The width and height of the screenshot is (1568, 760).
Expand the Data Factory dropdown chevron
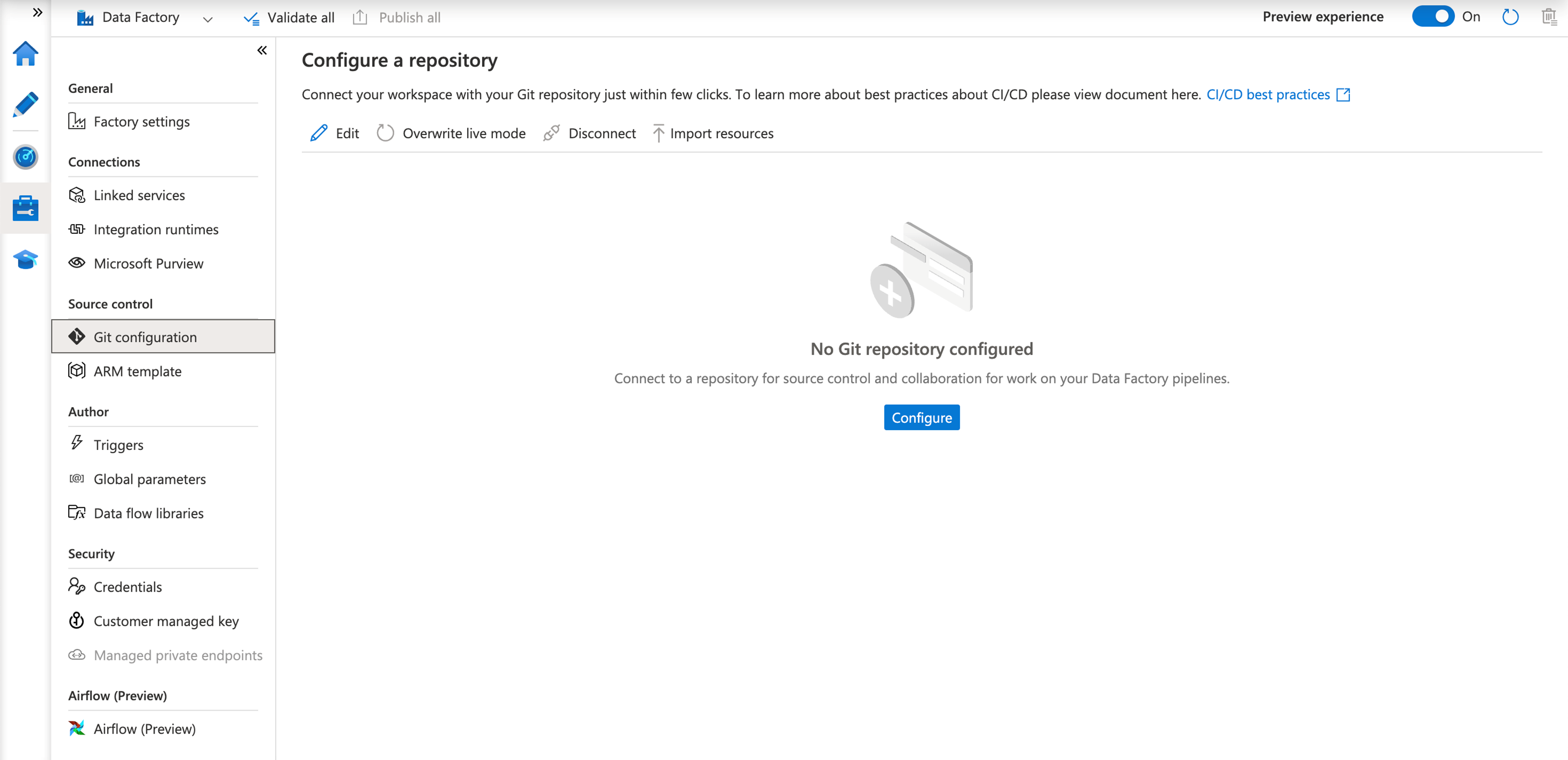point(208,19)
